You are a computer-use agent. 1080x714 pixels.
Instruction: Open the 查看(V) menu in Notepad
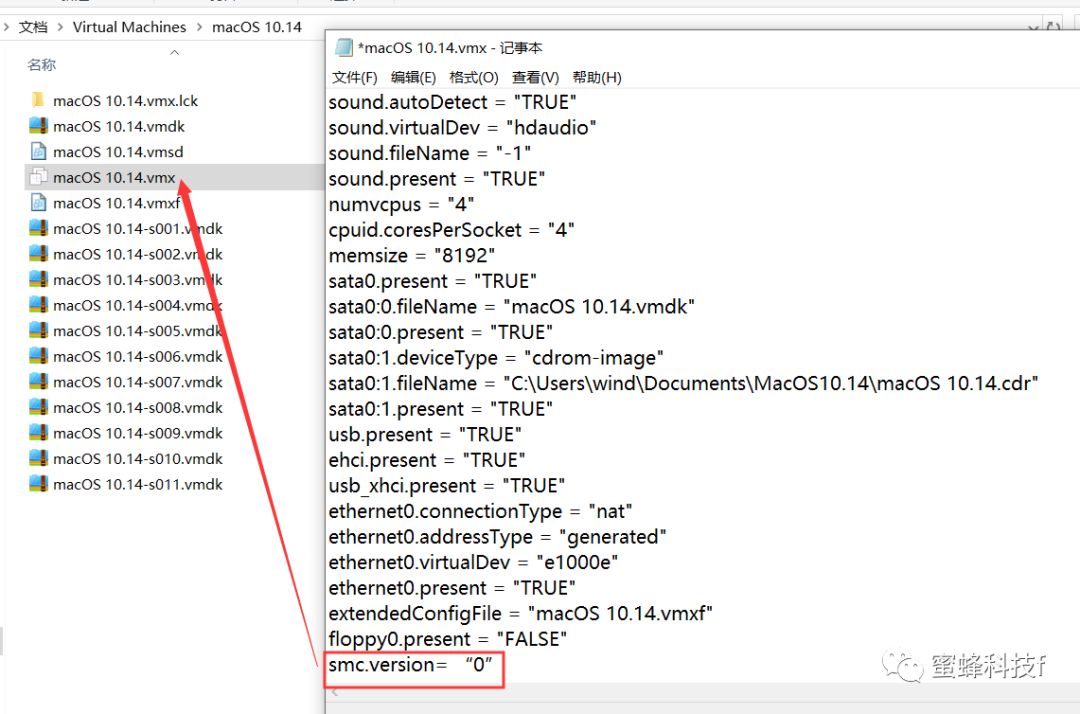pyautogui.click(x=535, y=77)
